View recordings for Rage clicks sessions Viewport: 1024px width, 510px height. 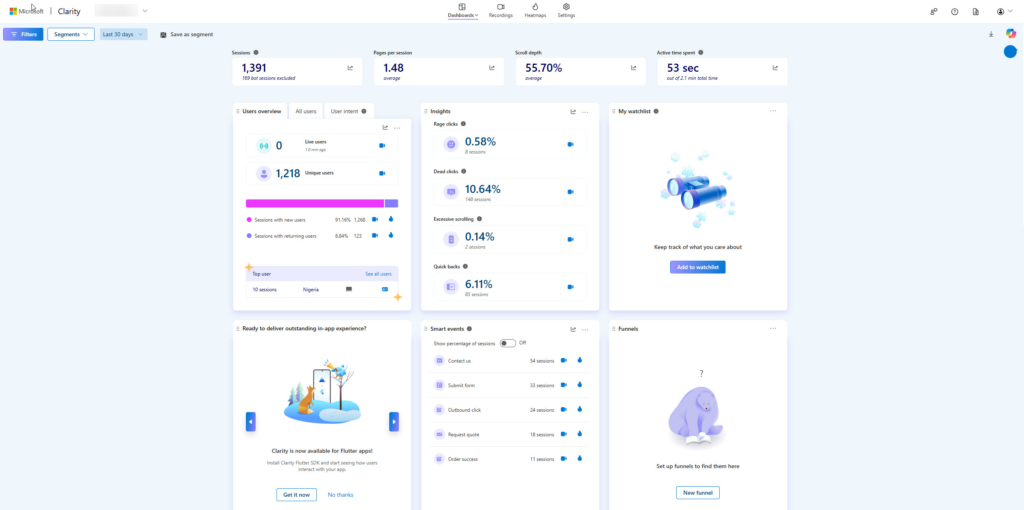pyautogui.click(x=570, y=144)
